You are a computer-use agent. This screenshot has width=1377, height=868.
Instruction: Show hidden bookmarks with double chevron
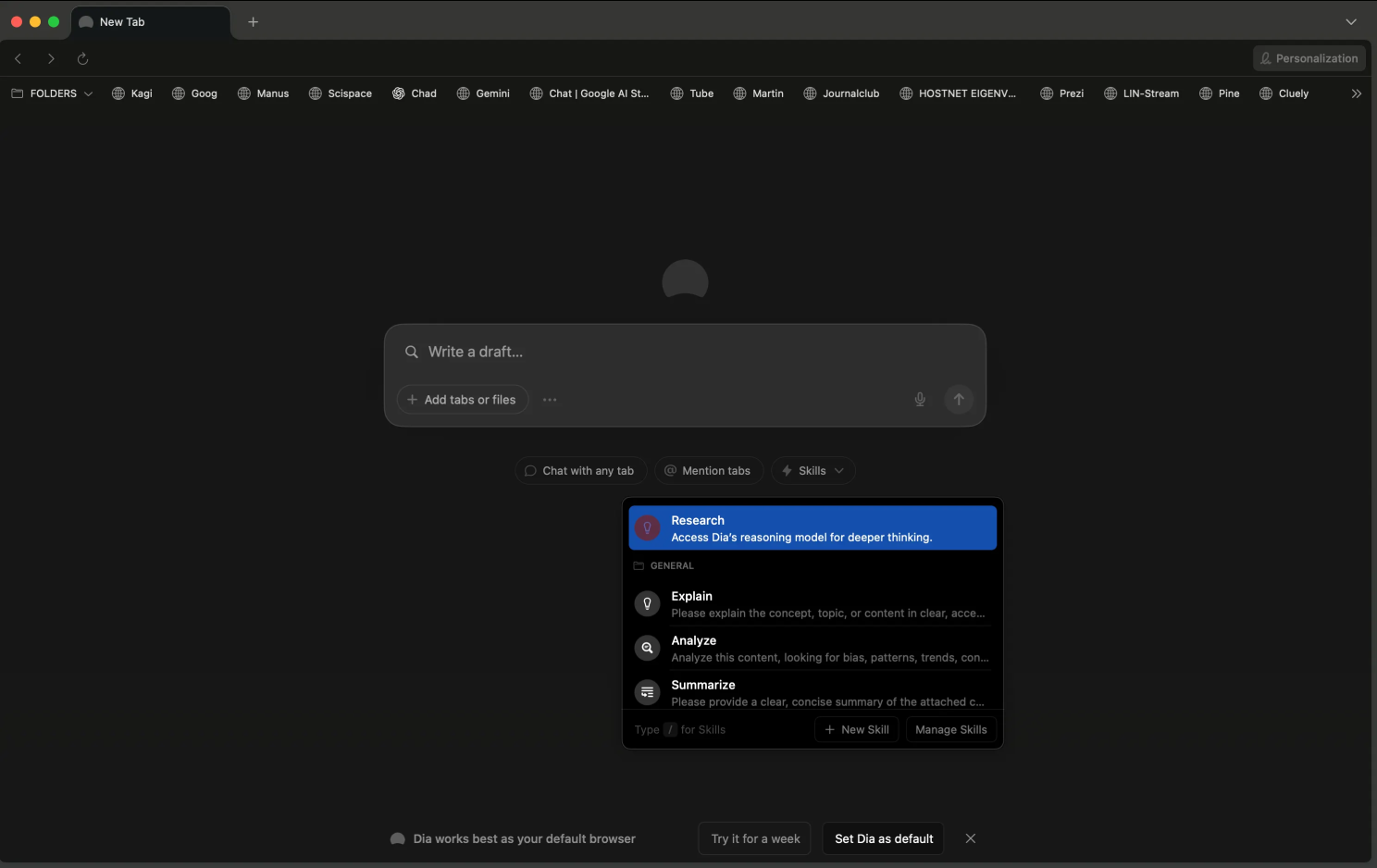[1356, 93]
